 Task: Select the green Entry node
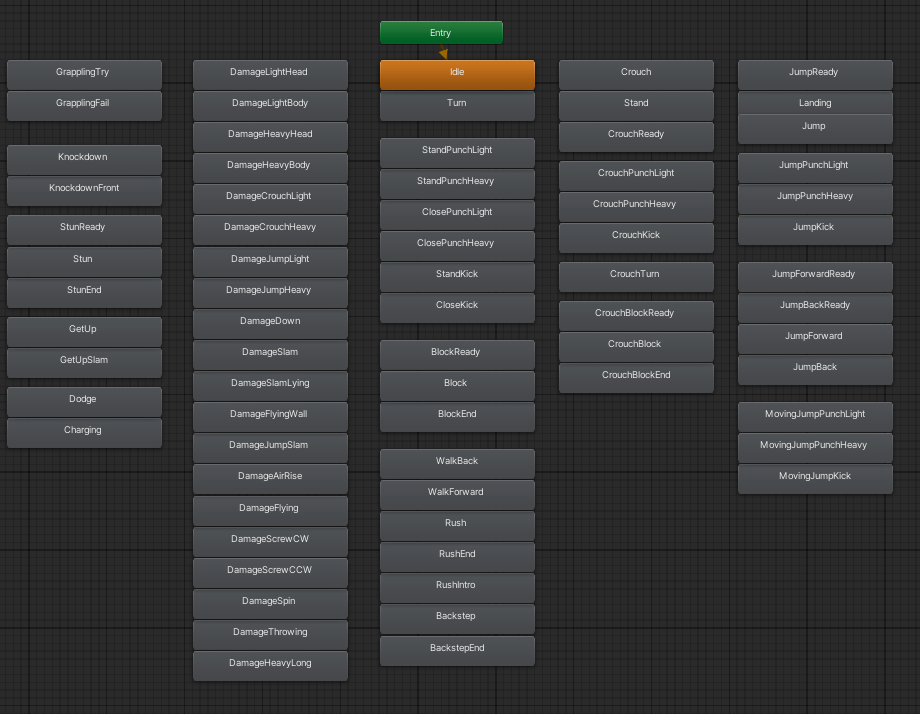(441, 33)
